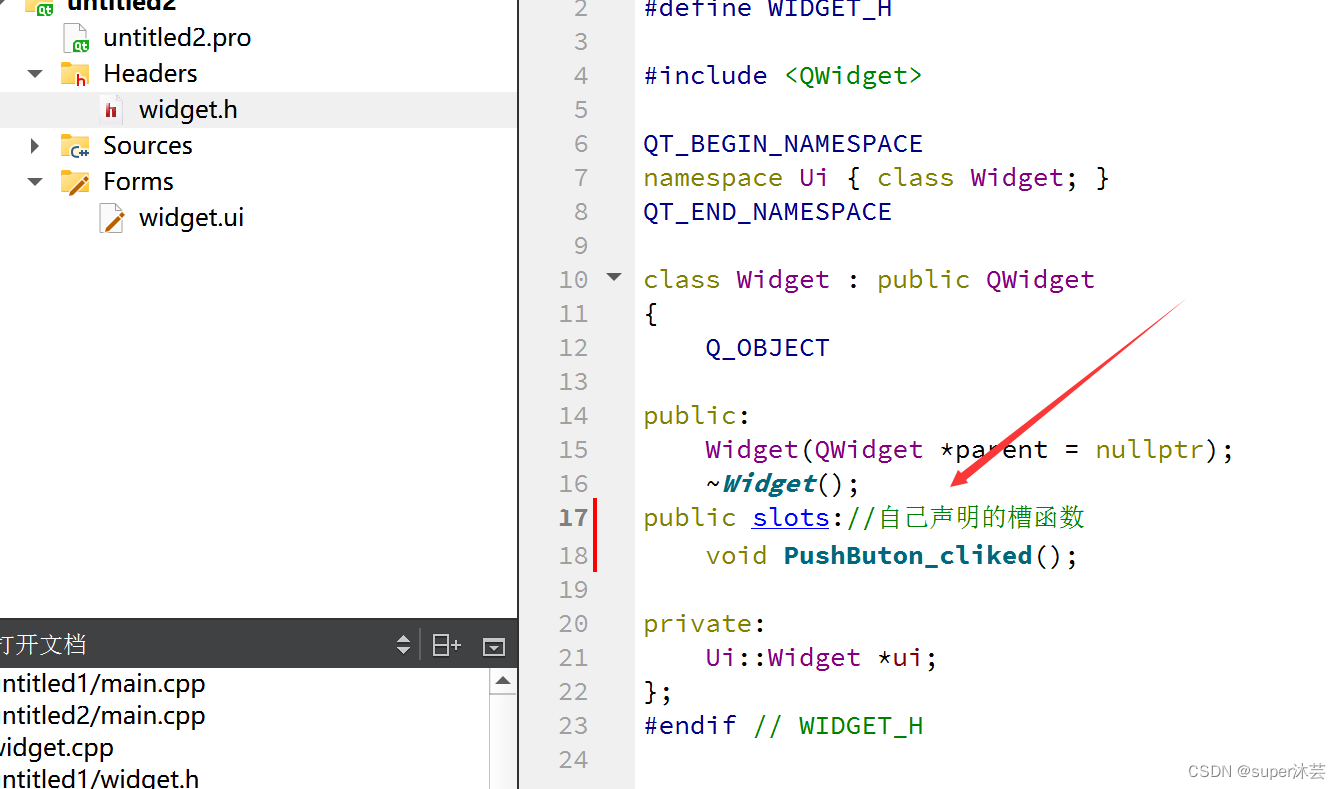1341x789 pixels.
Task: Click QWidget include on line 4
Action: coord(853,76)
